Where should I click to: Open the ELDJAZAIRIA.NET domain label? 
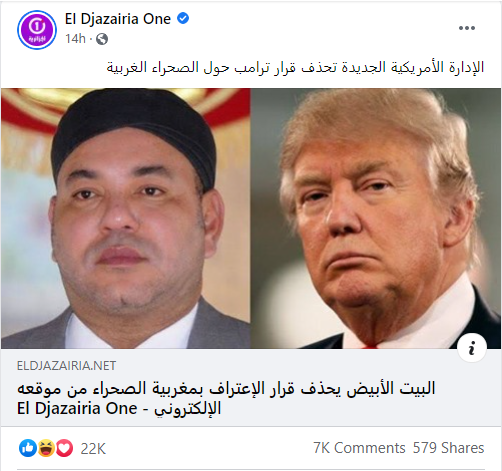(x=66, y=366)
